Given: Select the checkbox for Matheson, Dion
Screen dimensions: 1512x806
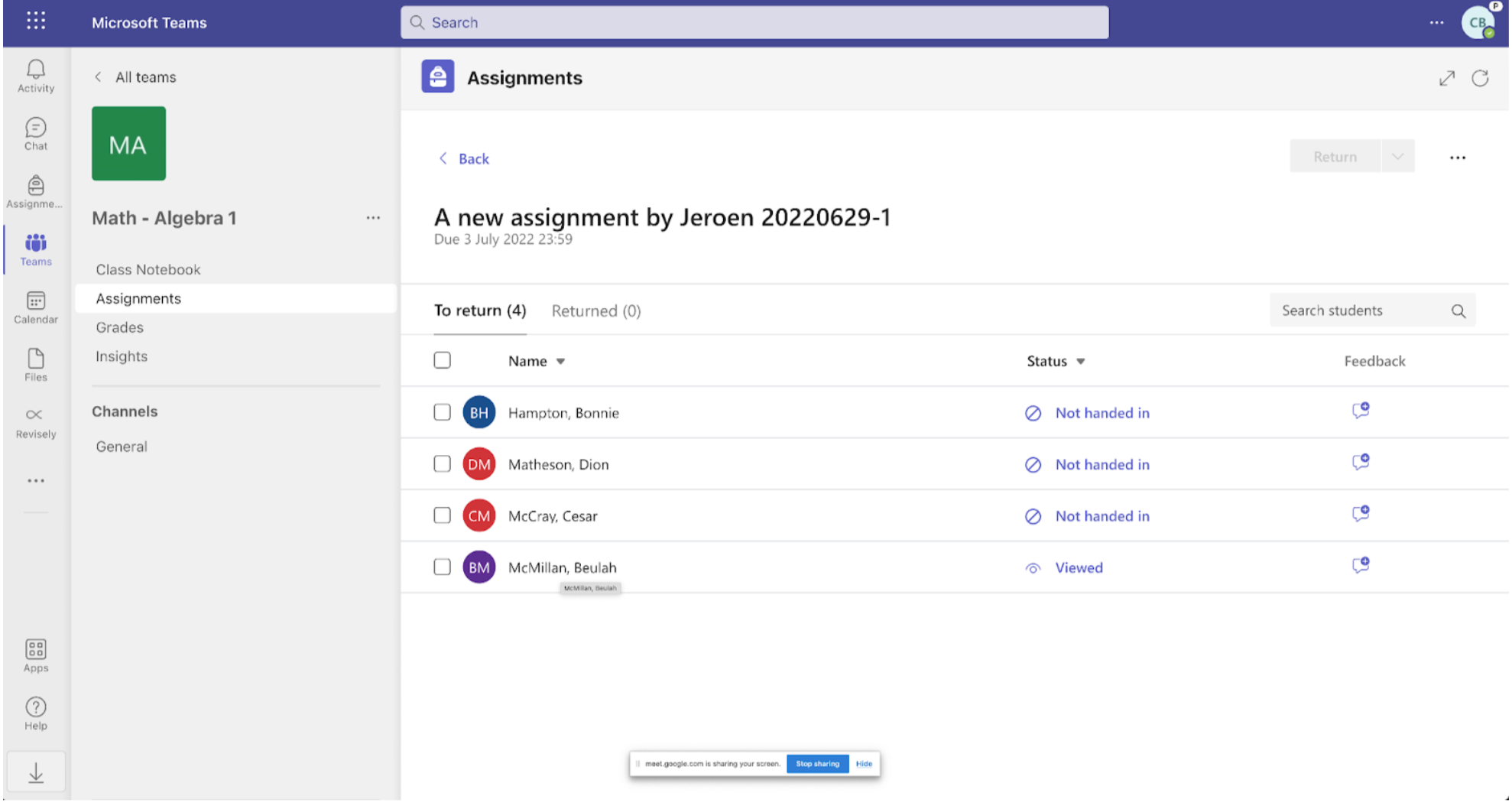Looking at the screenshot, I should [x=442, y=464].
